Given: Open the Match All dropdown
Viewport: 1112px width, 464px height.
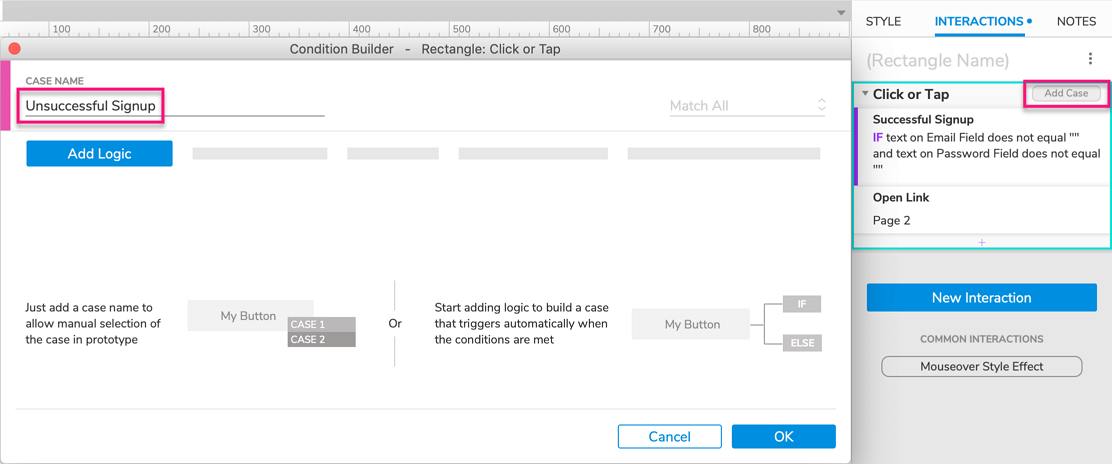Looking at the screenshot, I should pyautogui.click(x=748, y=106).
